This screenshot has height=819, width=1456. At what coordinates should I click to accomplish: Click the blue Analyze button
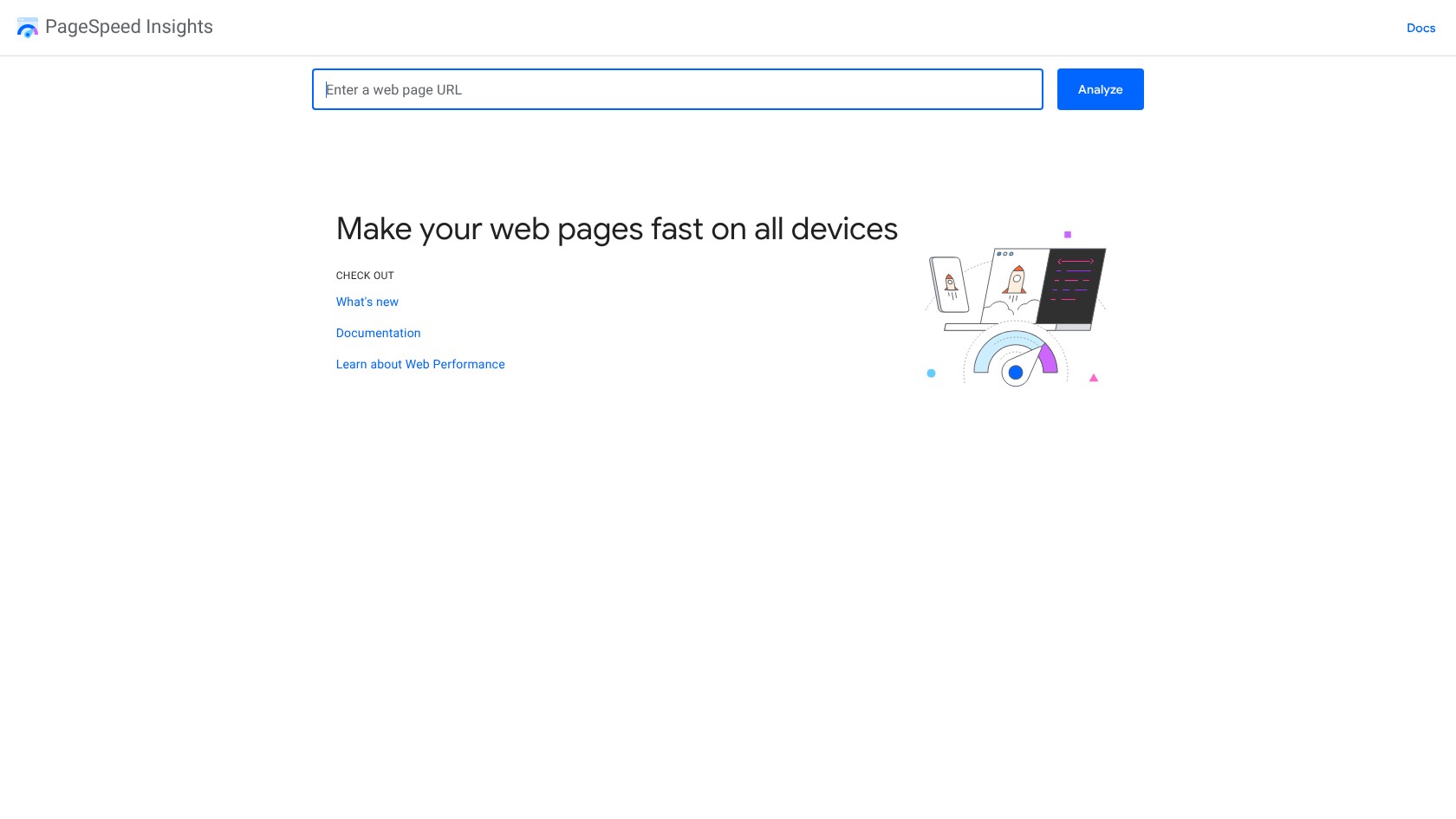coord(1101,89)
